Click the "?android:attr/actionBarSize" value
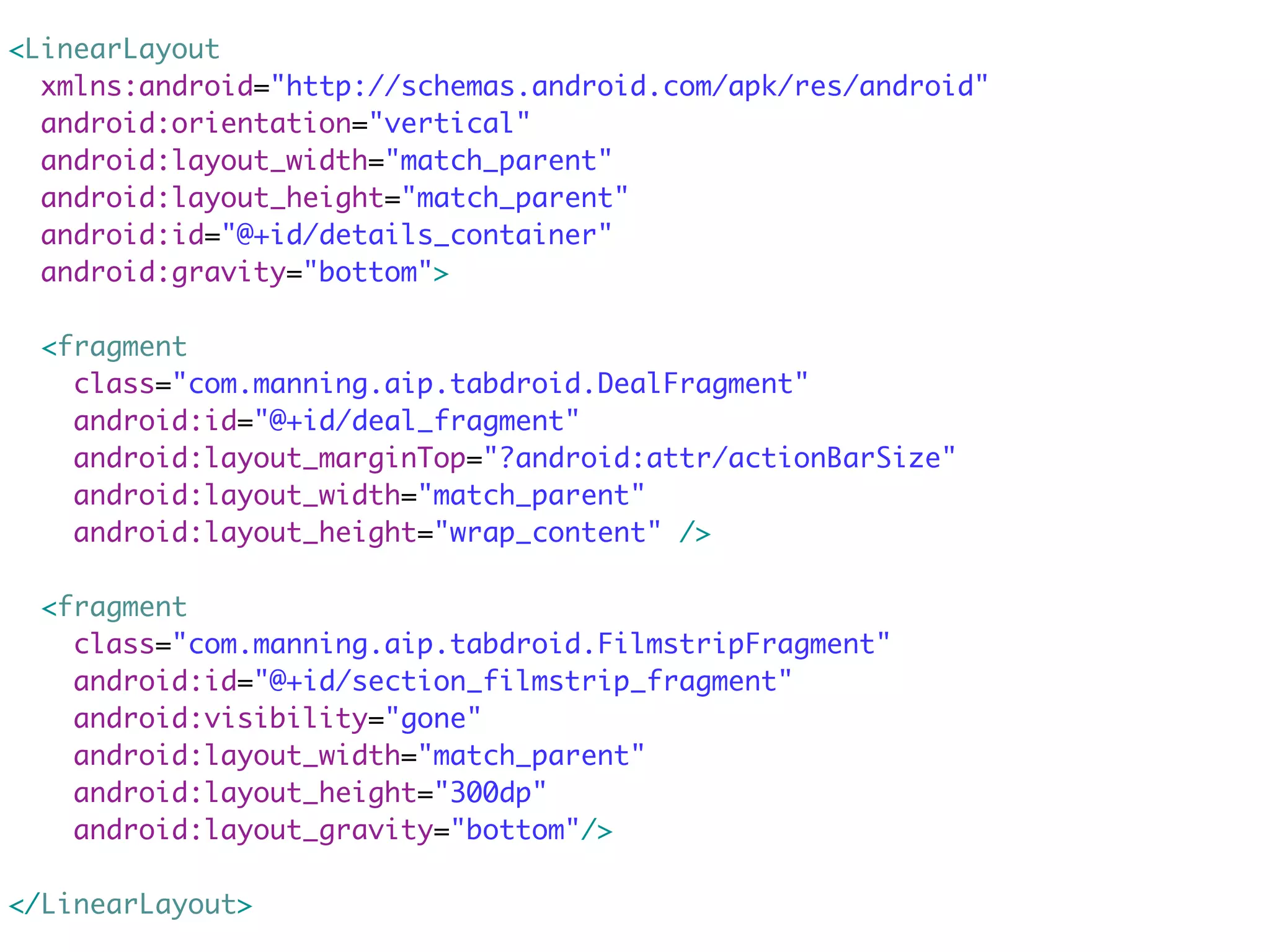This screenshot has width=1270, height=952. point(719,458)
